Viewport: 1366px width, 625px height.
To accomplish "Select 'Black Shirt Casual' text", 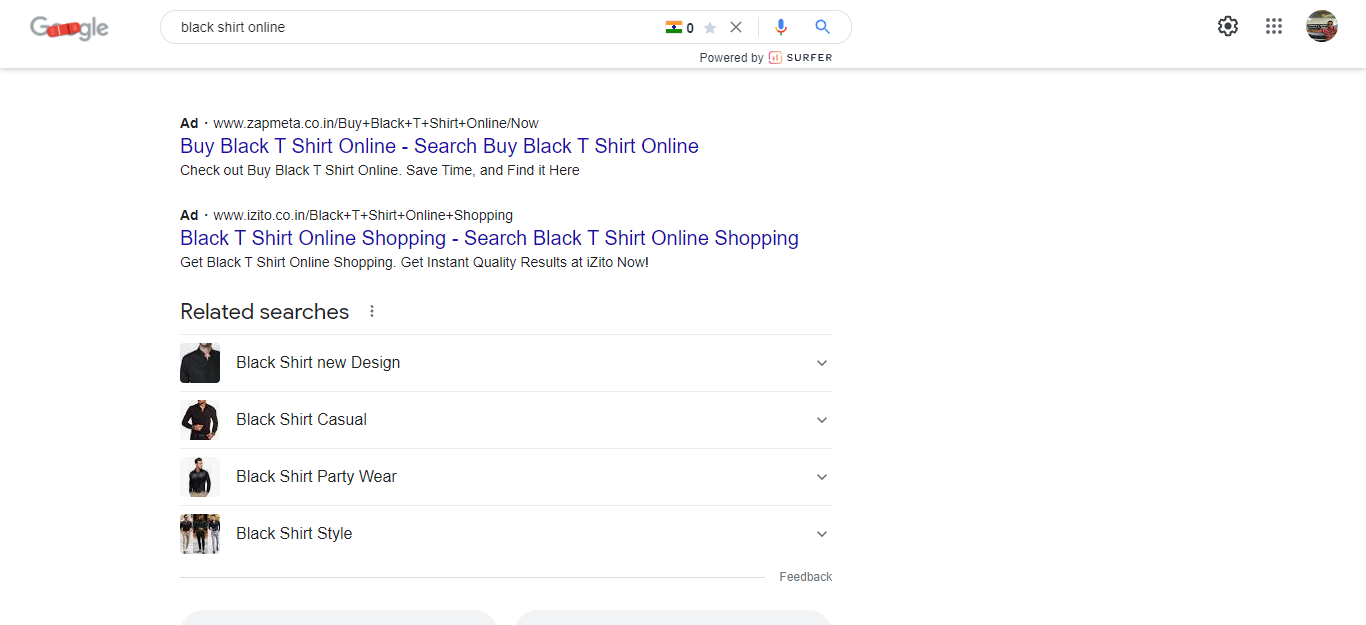I will [x=301, y=420].
